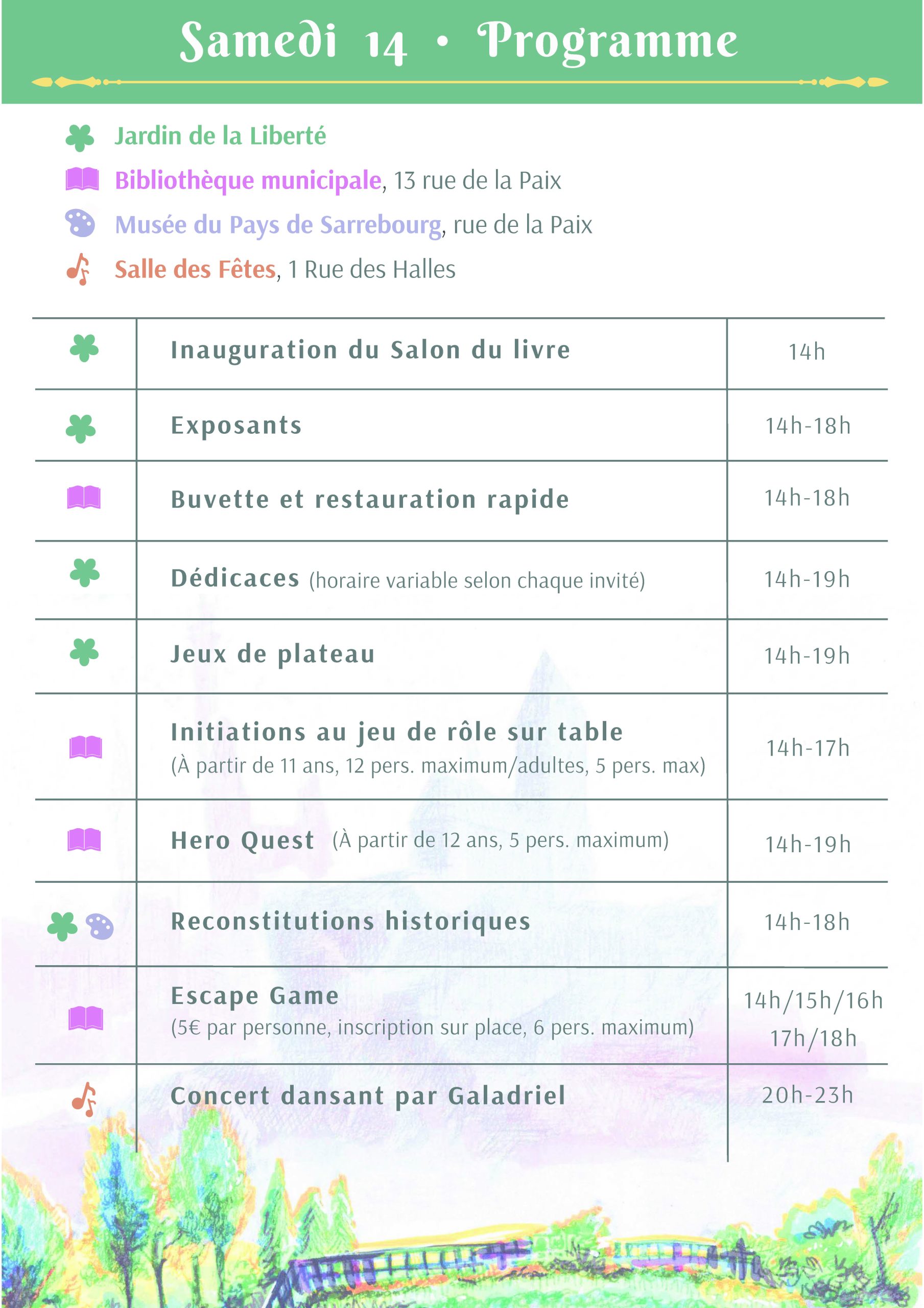Viewport: 924px width, 1308px height.
Task: Click the music note icon in Concert row
Action: (84, 1099)
